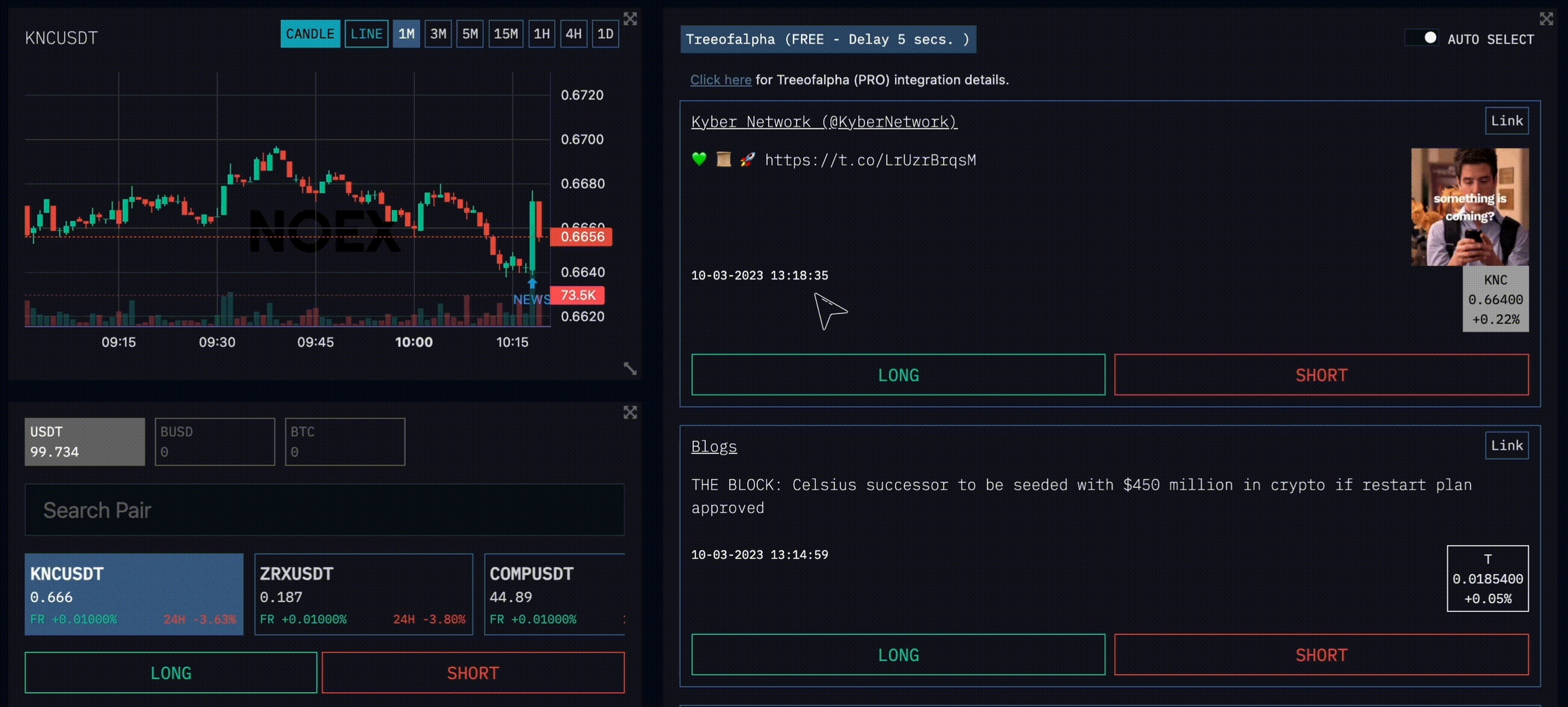The width and height of the screenshot is (1568, 707).
Task: Open Click here PRO integration link
Action: [x=721, y=80]
